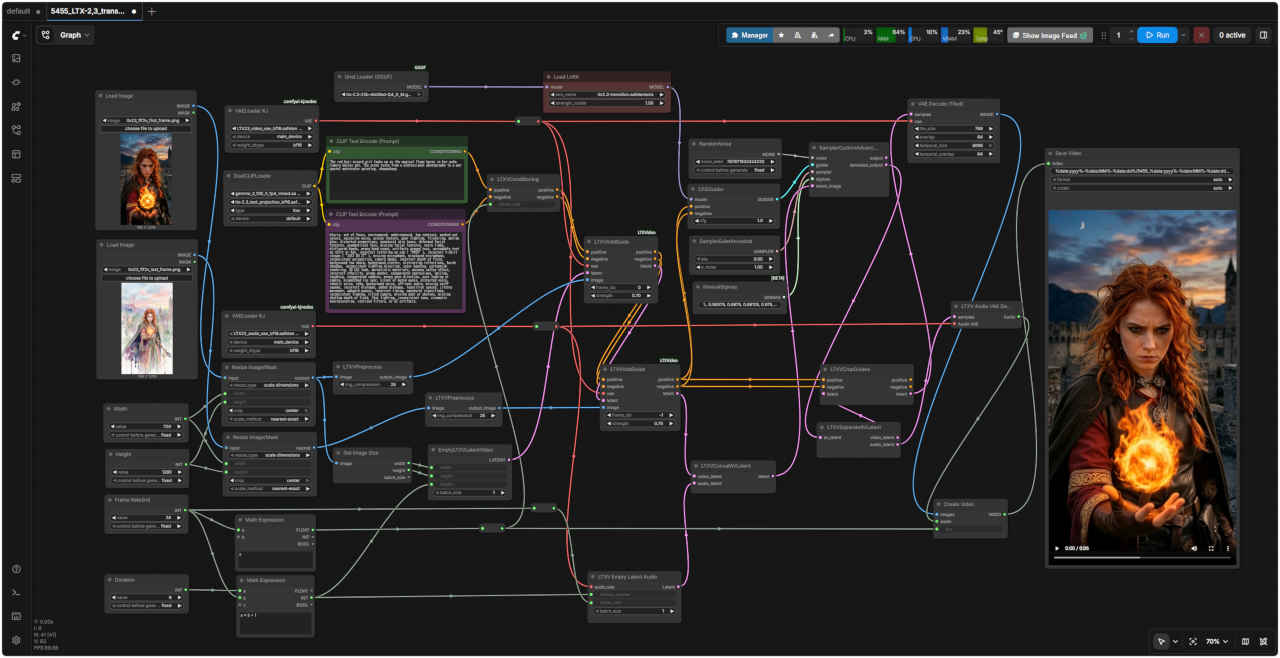Mute the video preview volume
This screenshot has height=658, width=1280.
[x=1194, y=548]
